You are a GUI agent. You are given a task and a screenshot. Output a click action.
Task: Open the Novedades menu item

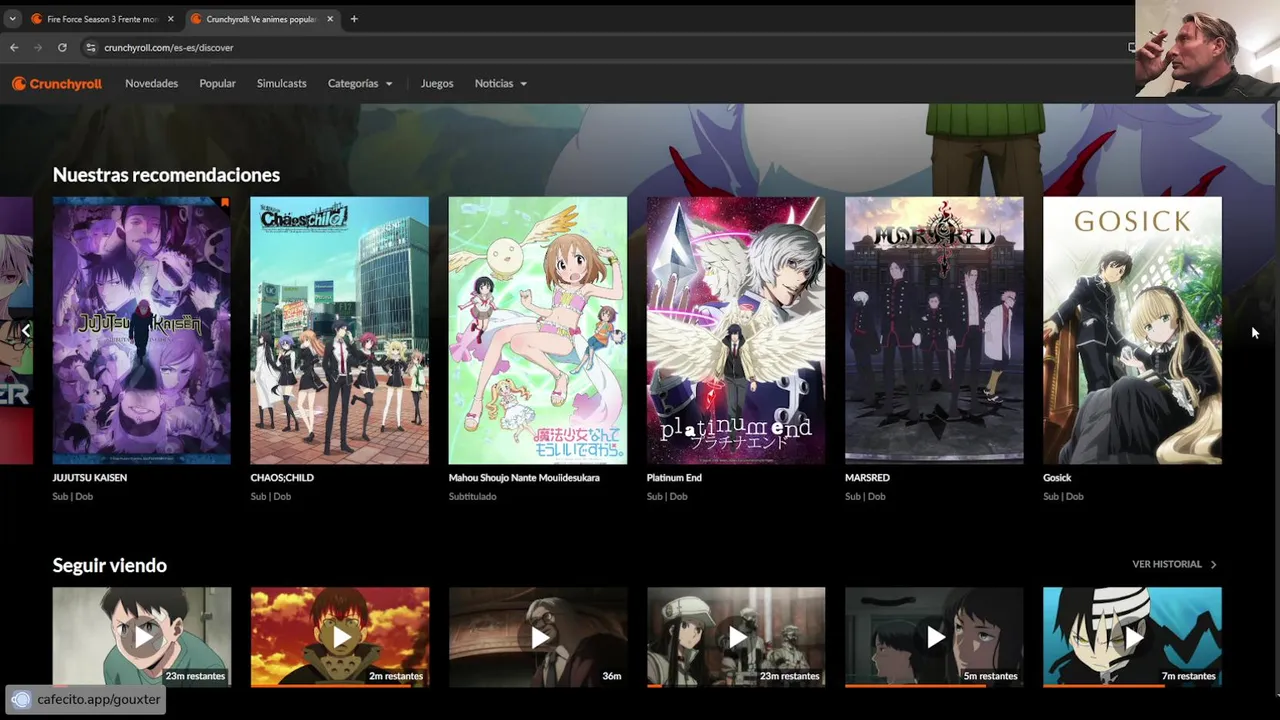[151, 84]
